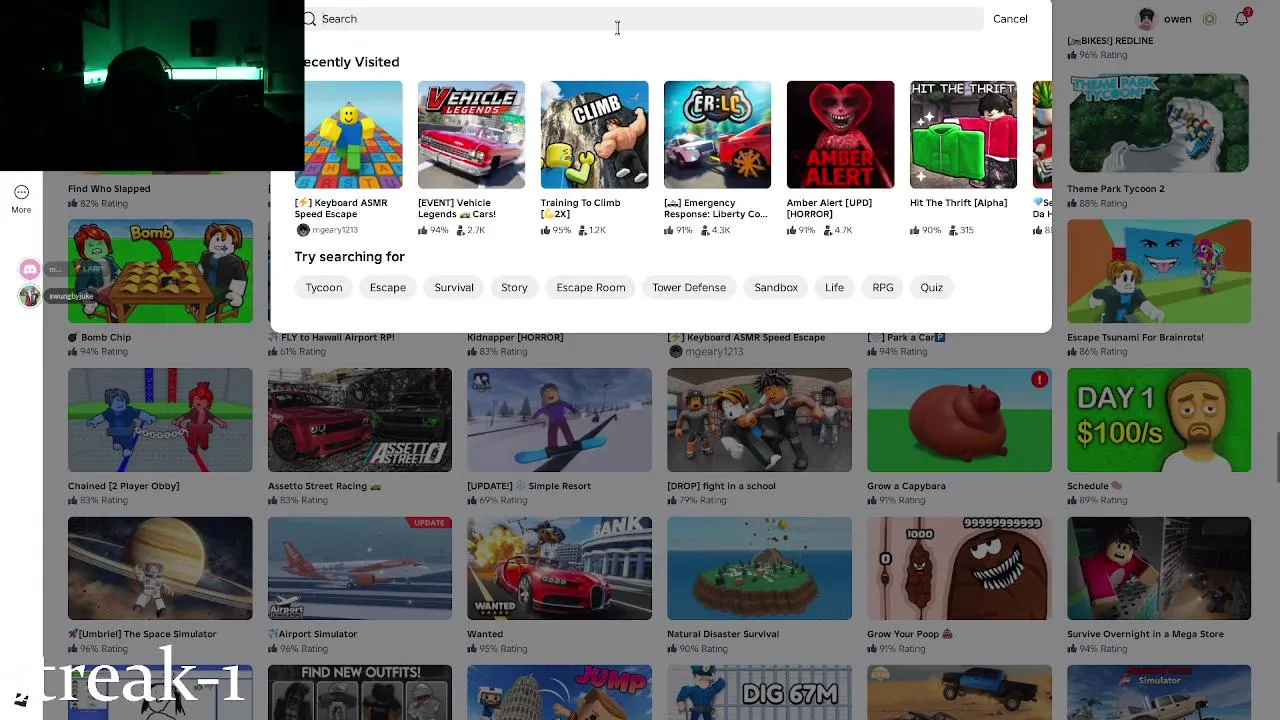Open Vehicle Legends recently visited game

(x=471, y=135)
